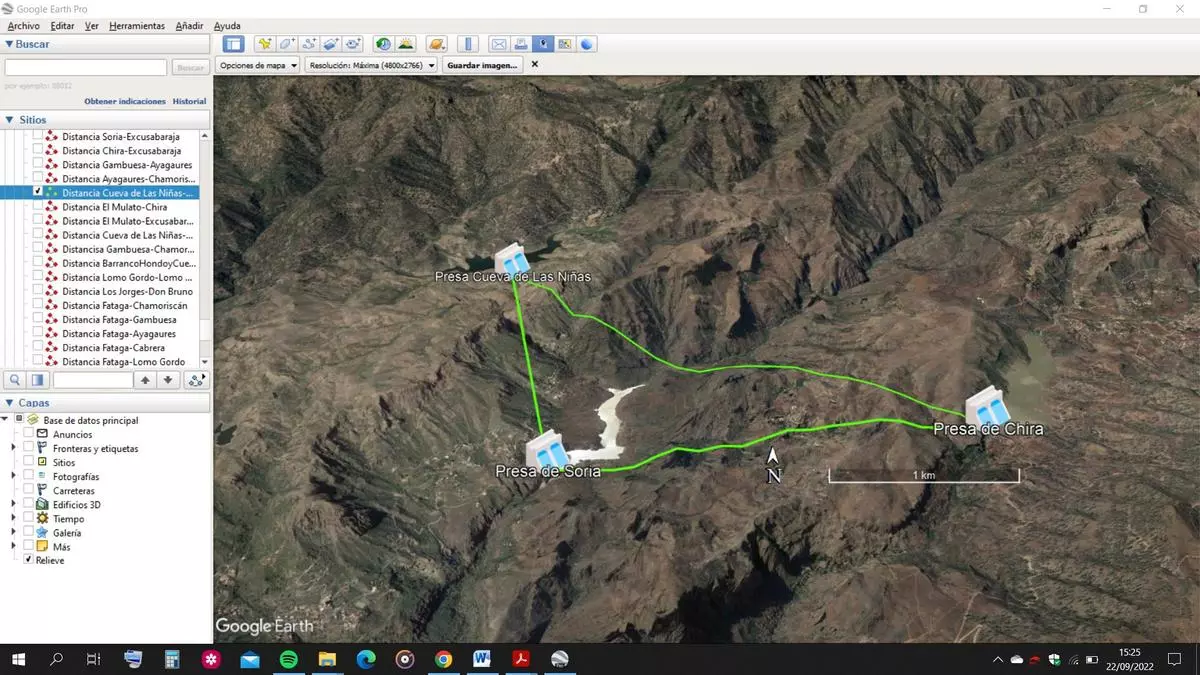Open the Resolución dropdown
The image size is (1200, 675).
coord(372,65)
